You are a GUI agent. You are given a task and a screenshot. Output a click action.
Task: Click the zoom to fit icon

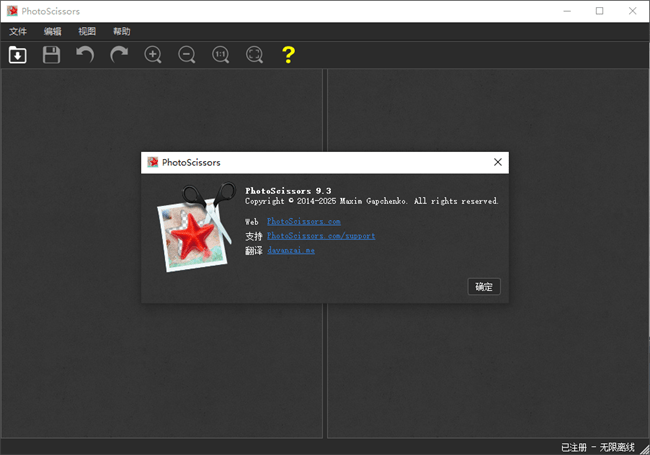[255, 55]
